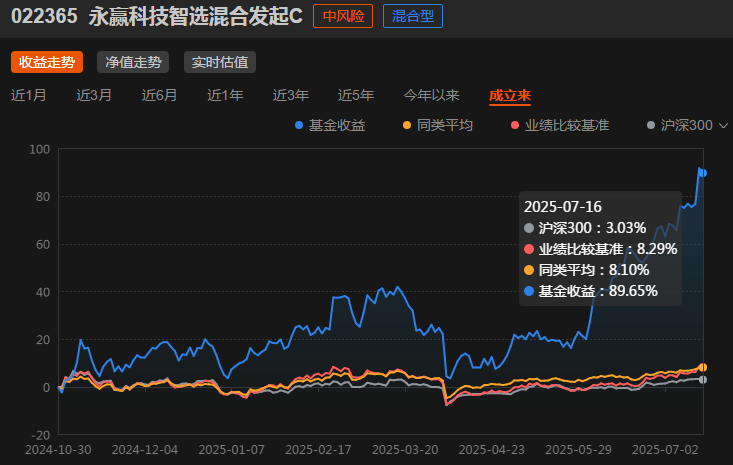Switch to the 收益走势 tab
This screenshot has height=465, width=733.
[47, 62]
